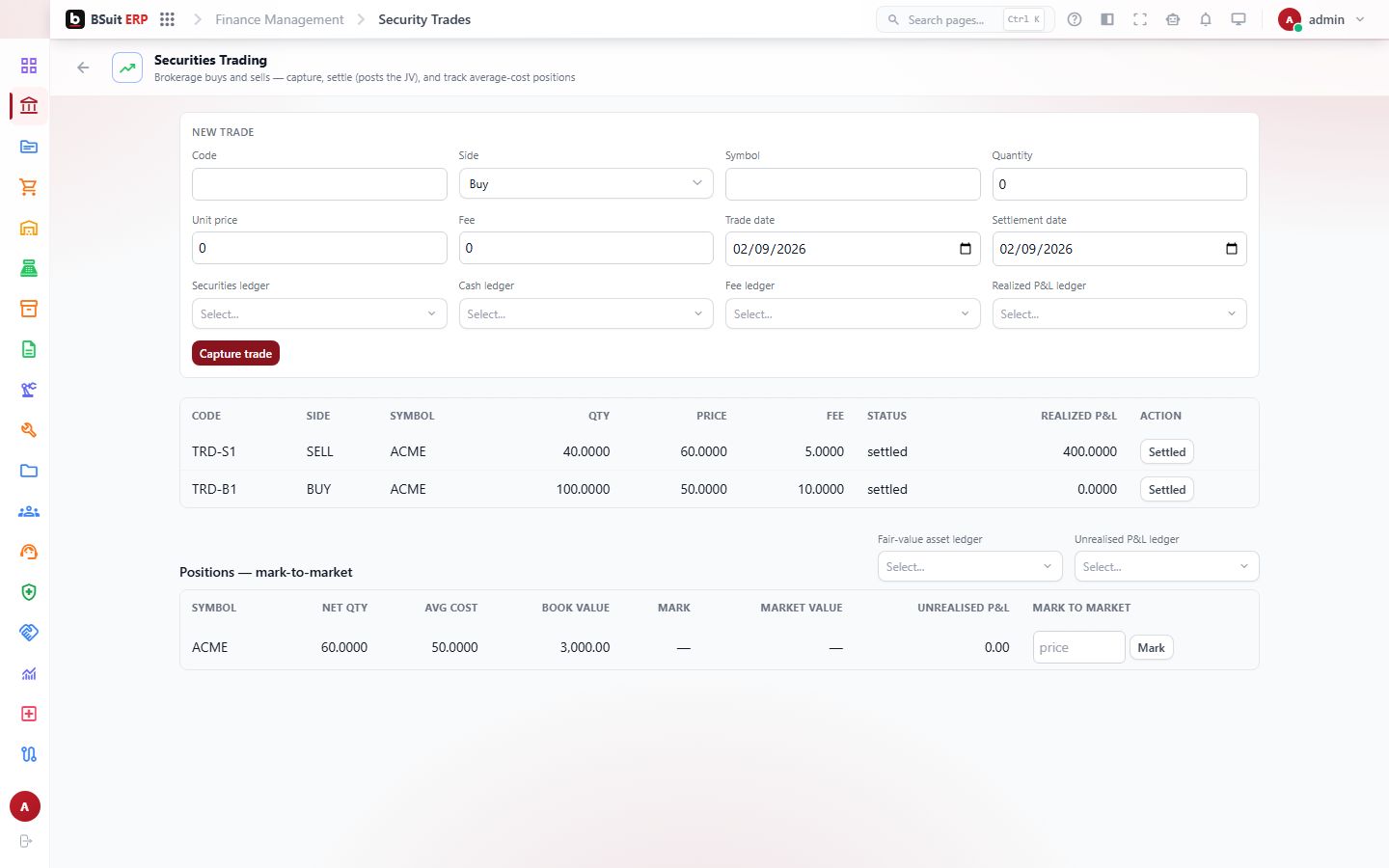Open the handshake sidebar icon
The image size is (1389, 868).
coord(29,633)
